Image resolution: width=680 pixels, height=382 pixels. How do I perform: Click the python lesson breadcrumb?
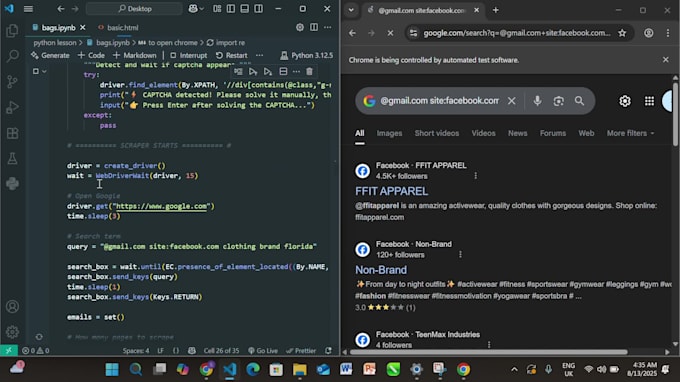[55, 42]
